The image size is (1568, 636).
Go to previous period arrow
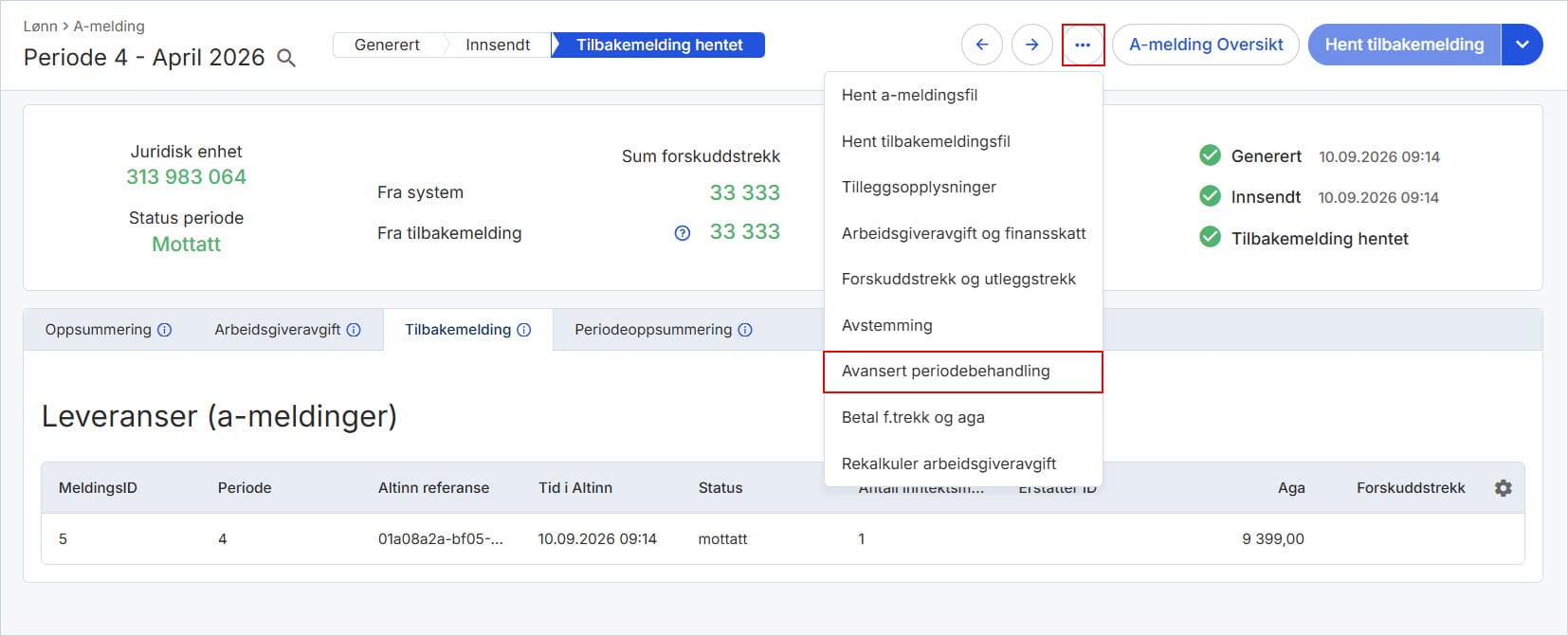click(x=982, y=45)
